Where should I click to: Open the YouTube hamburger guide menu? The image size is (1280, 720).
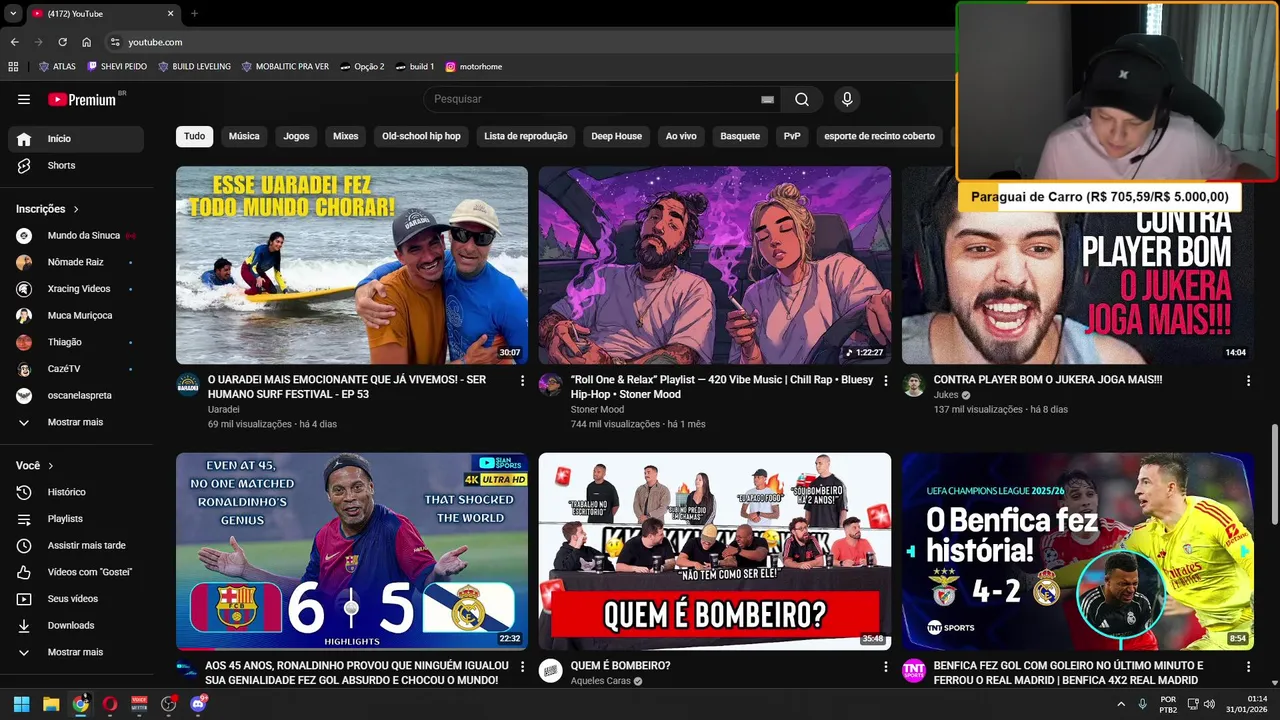pyautogui.click(x=24, y=99)
